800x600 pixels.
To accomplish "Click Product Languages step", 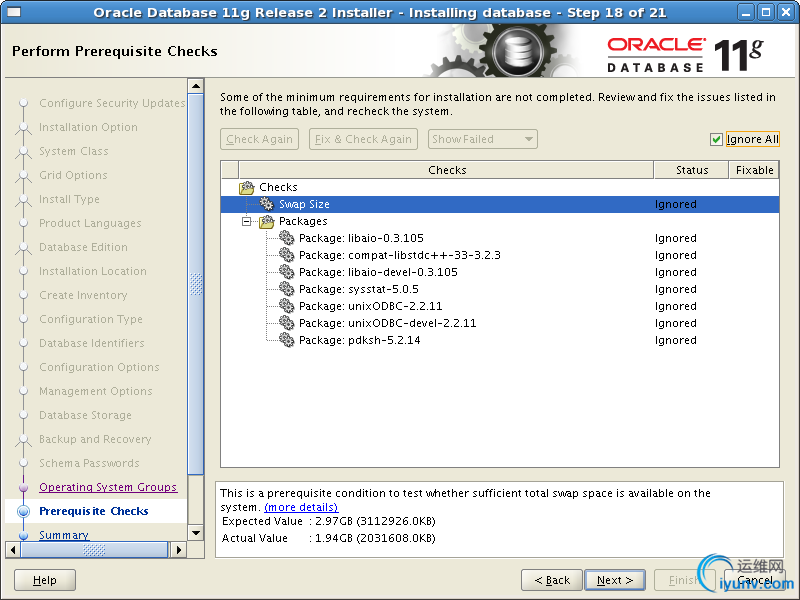I will (90, 223).
